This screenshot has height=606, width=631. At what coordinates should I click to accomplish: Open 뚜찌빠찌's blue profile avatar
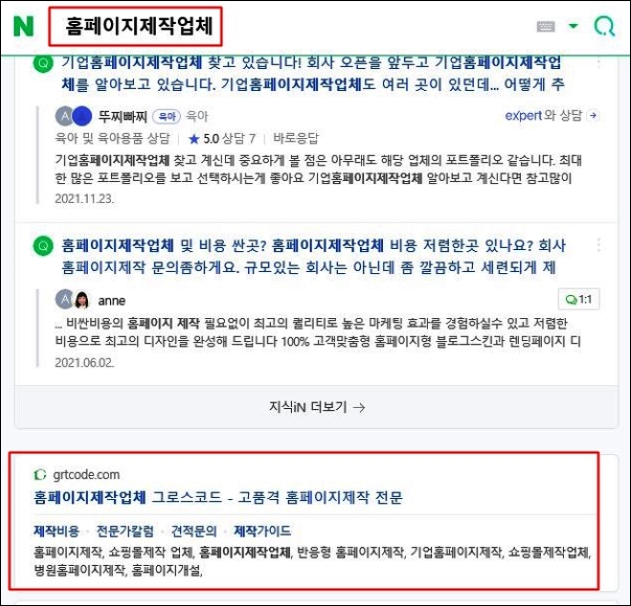pyautogui.click(x=82, y=116)
